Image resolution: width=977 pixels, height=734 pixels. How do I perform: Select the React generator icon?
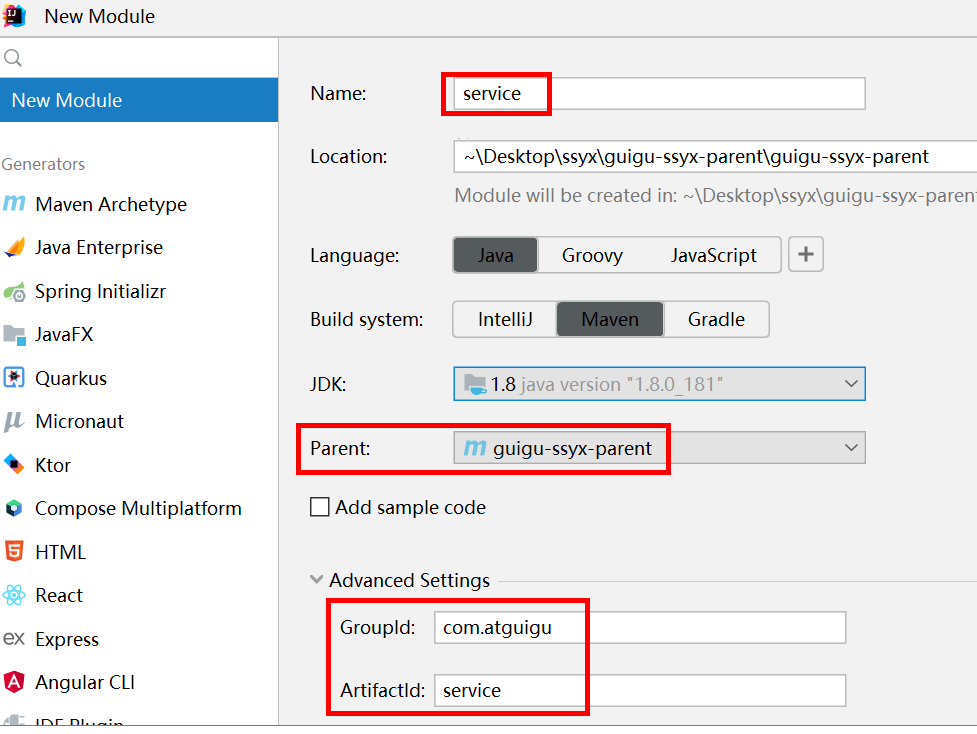click(x=14, y=595)
